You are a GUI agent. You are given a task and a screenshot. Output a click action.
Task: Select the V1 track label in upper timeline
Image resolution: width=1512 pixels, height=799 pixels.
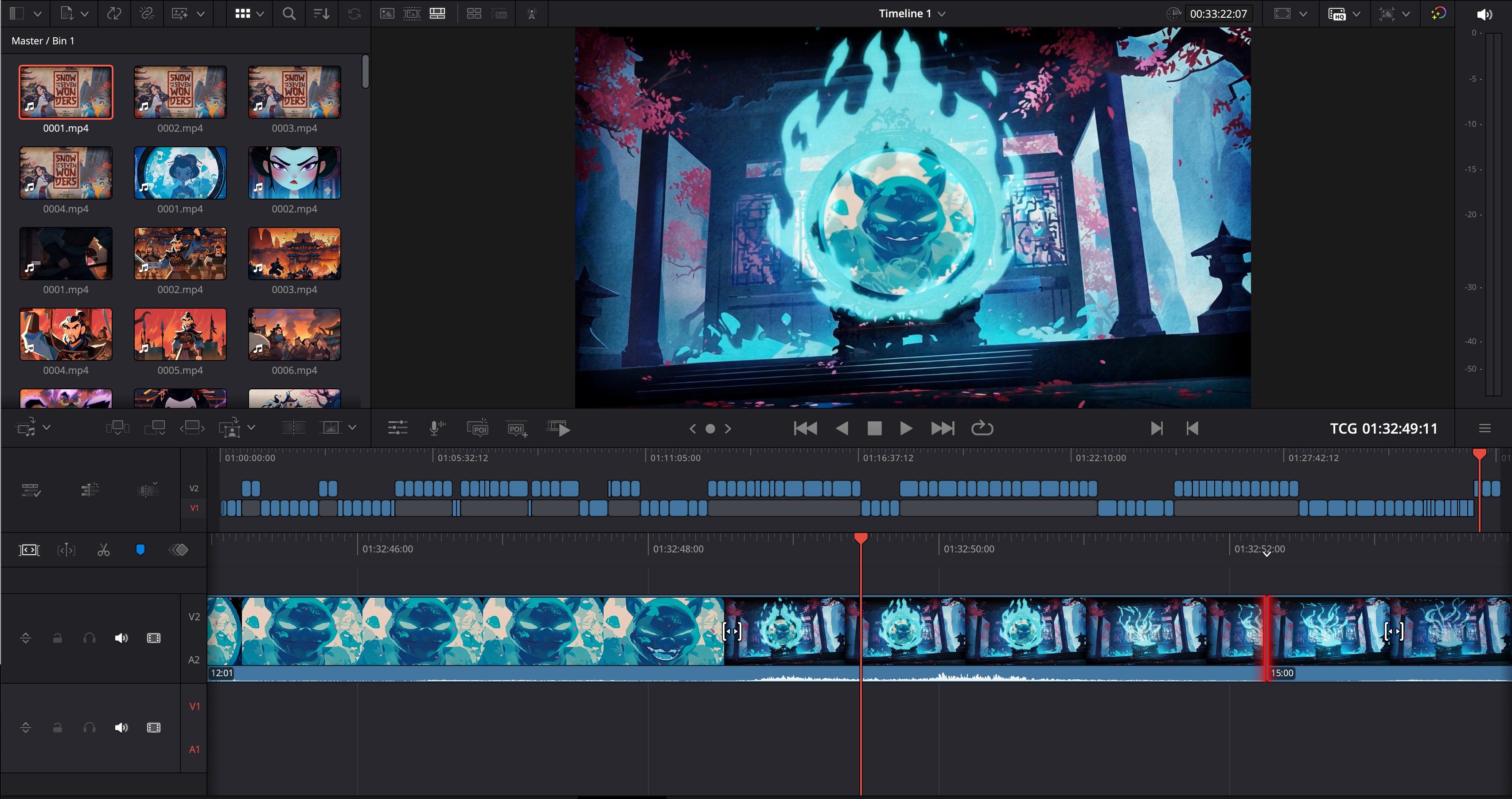click(194, 508)
